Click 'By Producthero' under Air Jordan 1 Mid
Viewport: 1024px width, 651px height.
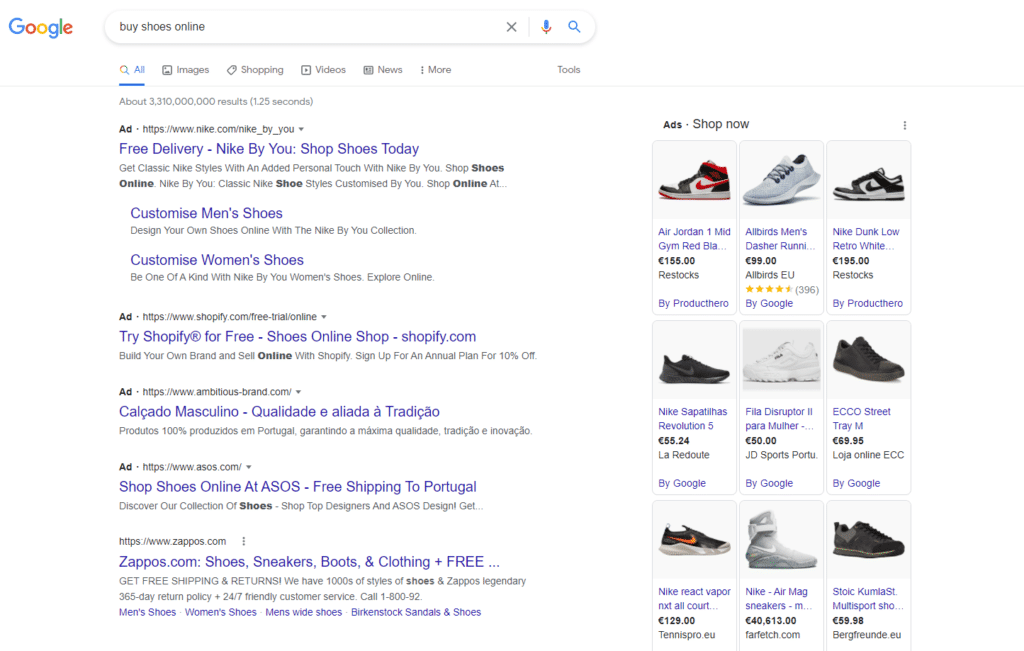(694, 304)
